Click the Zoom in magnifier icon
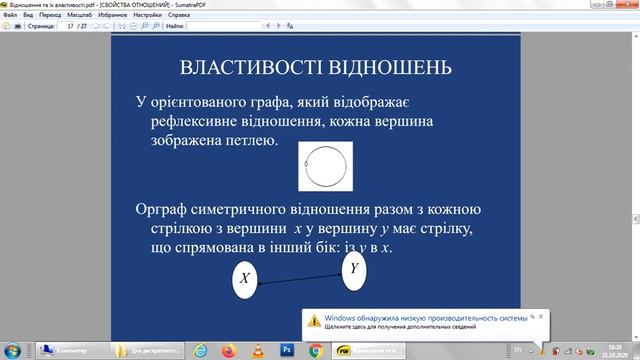640x360 pixels. (x=156, y=26)
